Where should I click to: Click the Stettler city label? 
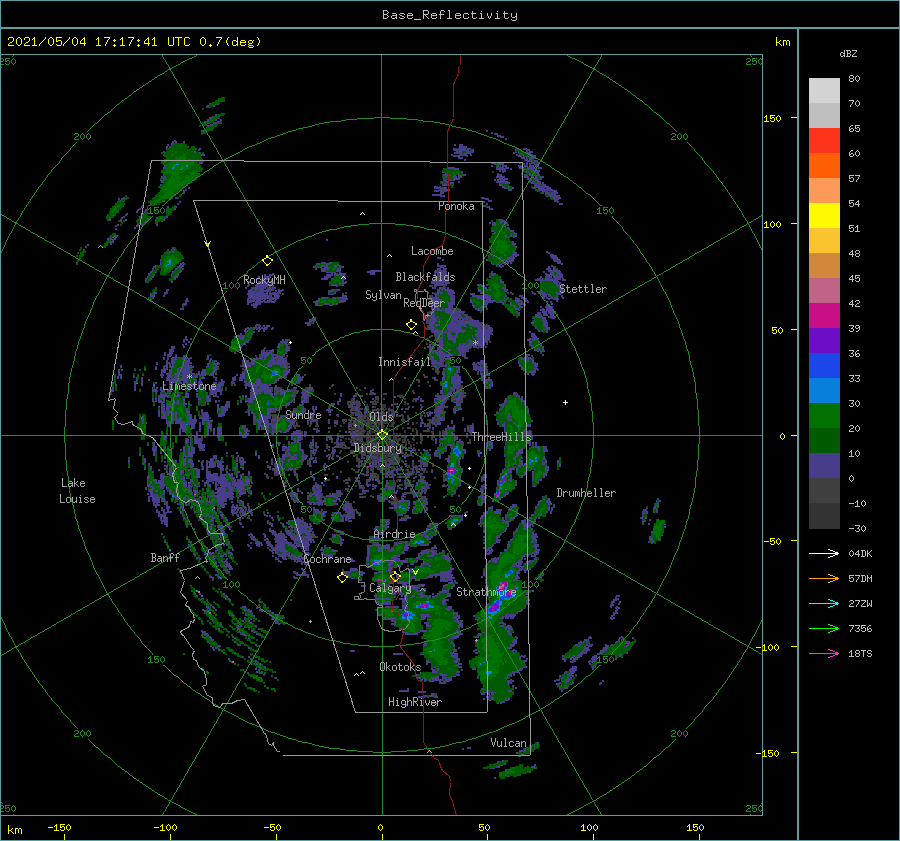point(583,289)
